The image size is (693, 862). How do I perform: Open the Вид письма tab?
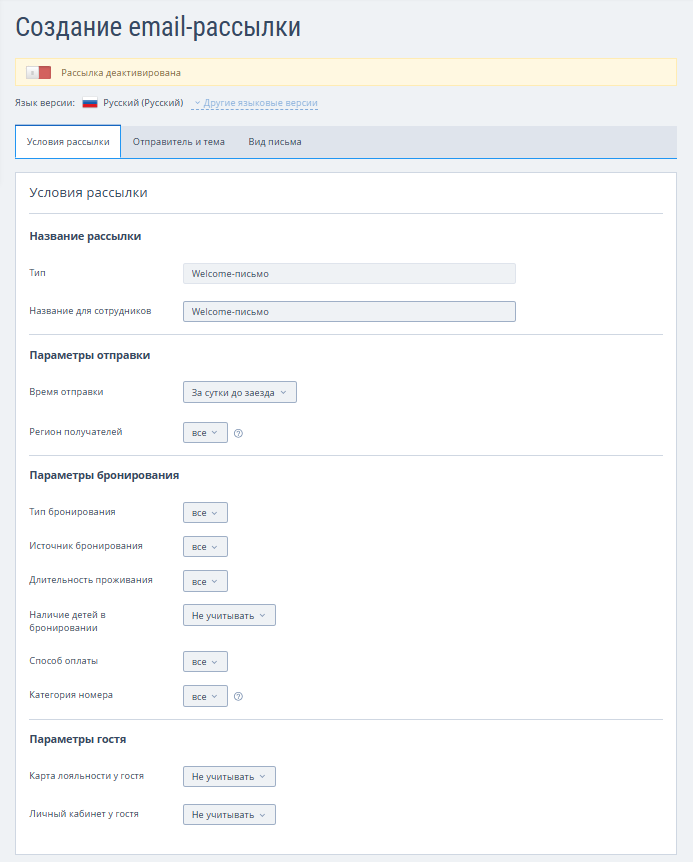[275, 142]
